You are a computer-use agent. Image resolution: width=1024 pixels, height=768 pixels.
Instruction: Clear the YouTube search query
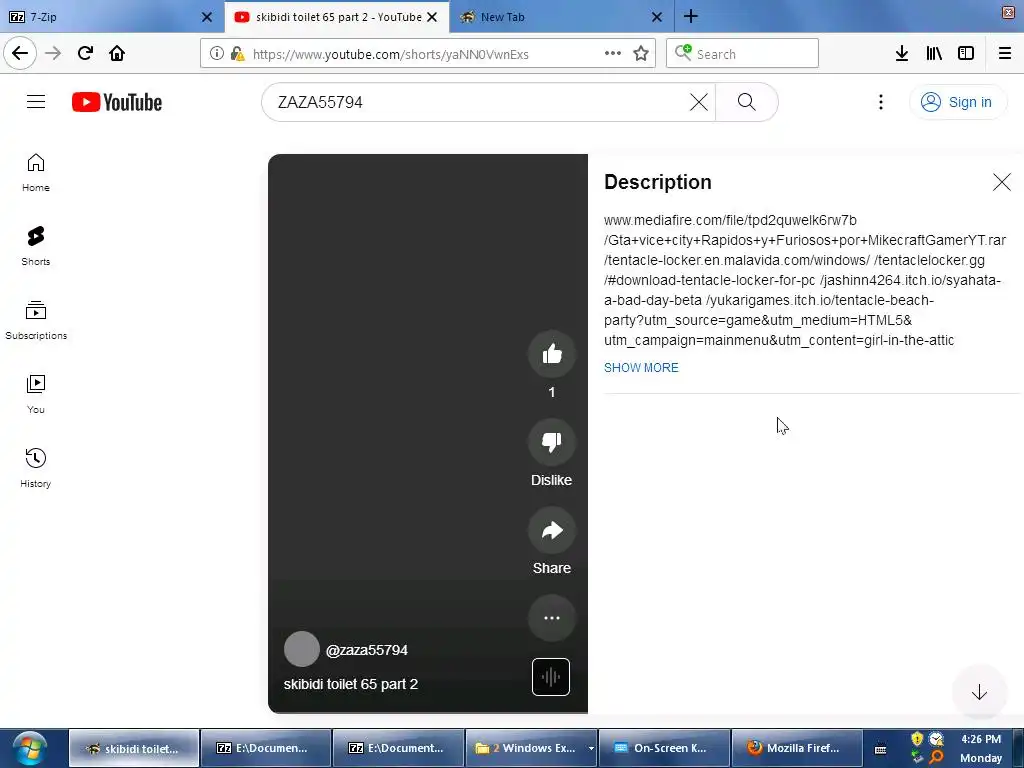[699, 102]
